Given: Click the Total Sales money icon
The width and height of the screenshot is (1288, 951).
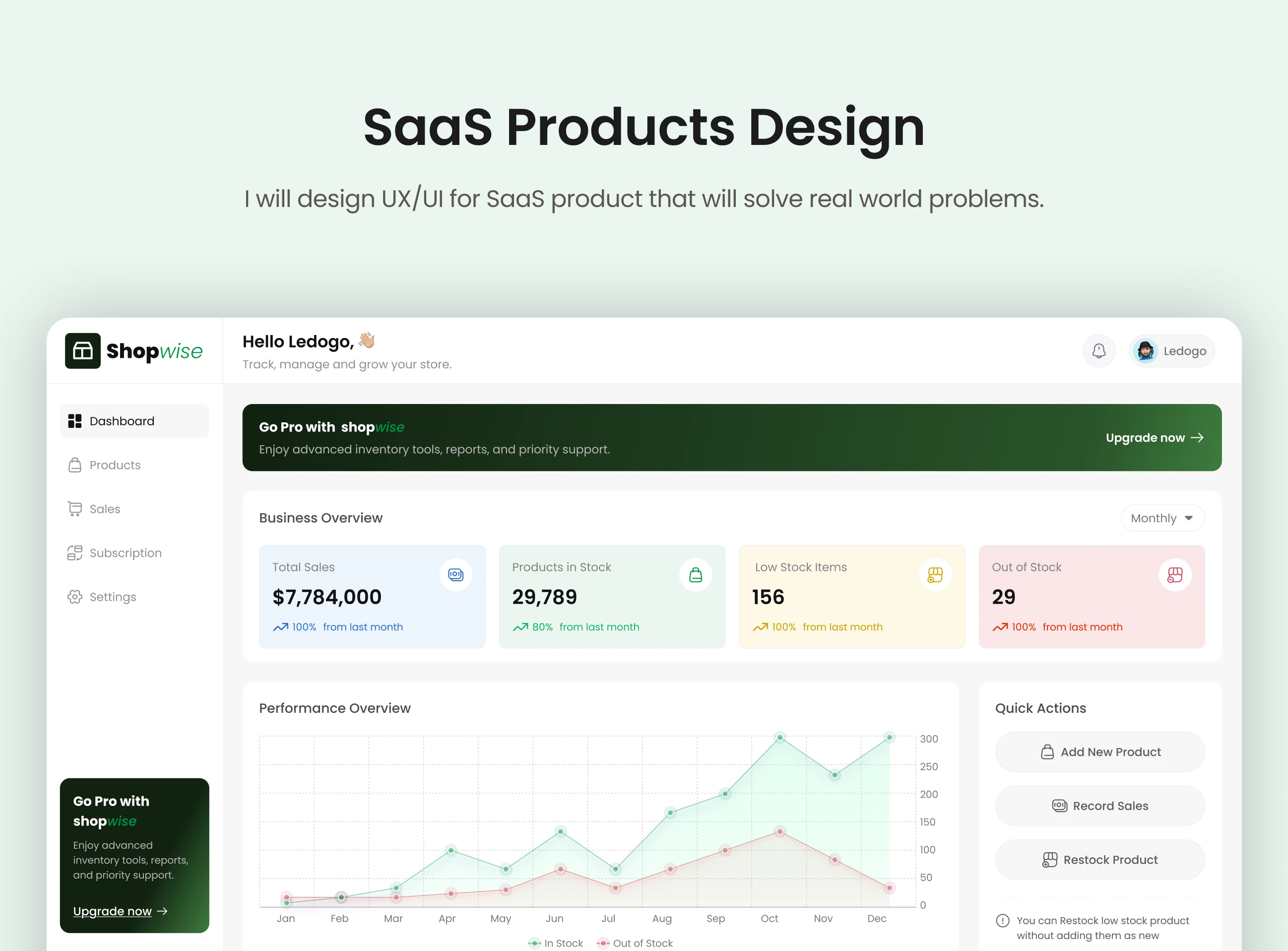Looking at the screenshot, I should 455,574.
